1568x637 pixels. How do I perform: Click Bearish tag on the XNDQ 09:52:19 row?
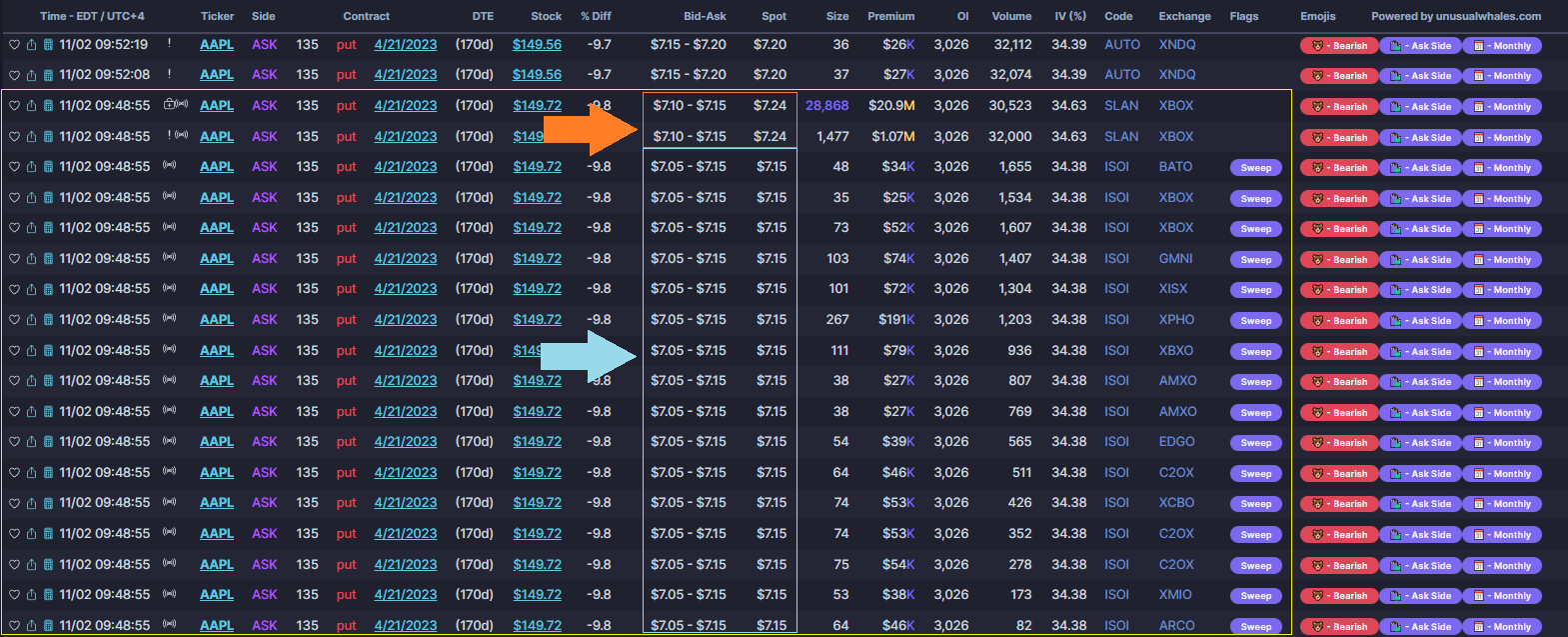tap(1338, 46)
